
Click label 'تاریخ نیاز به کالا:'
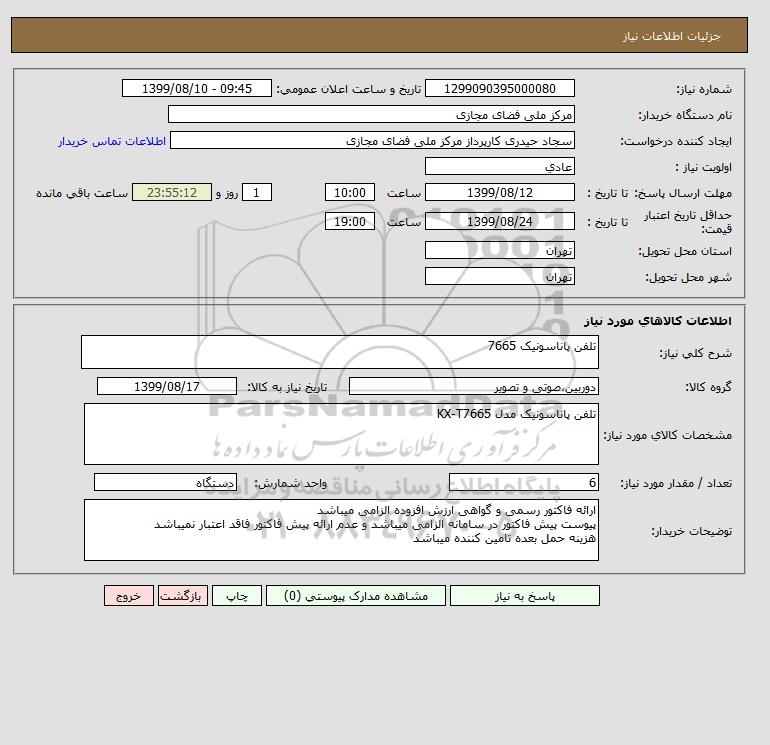click(x=287, y=387)
